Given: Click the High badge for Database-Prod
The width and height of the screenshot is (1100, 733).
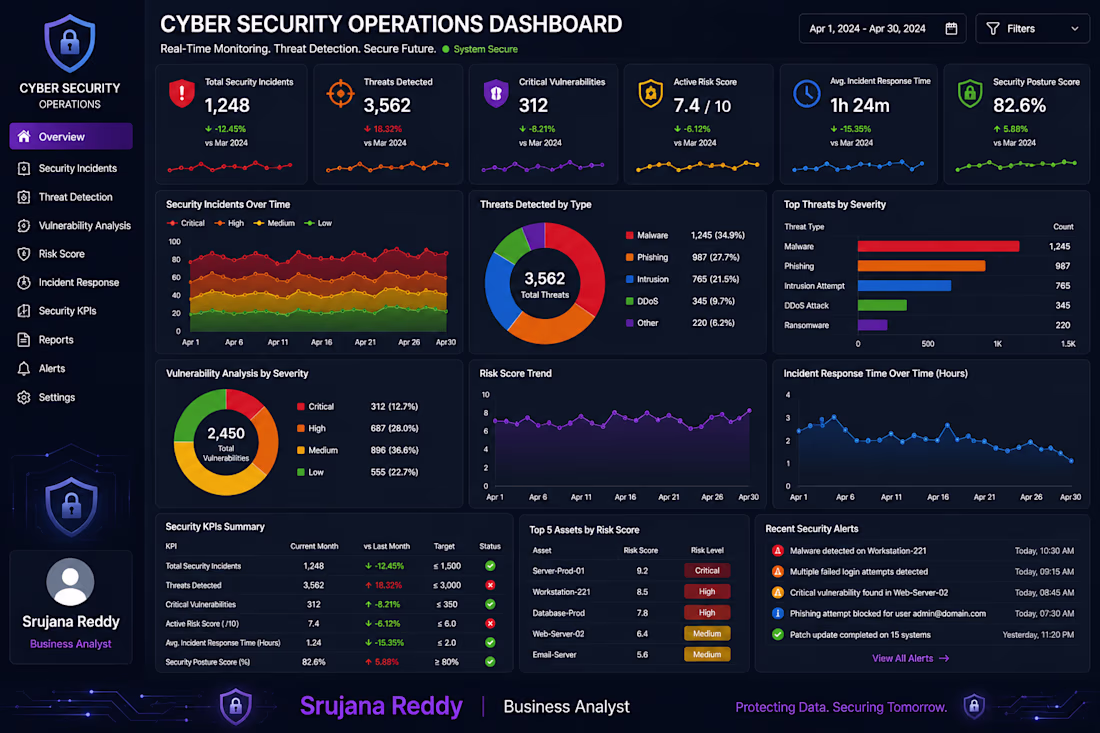Looking at the screenshot, I should point(707,613).
